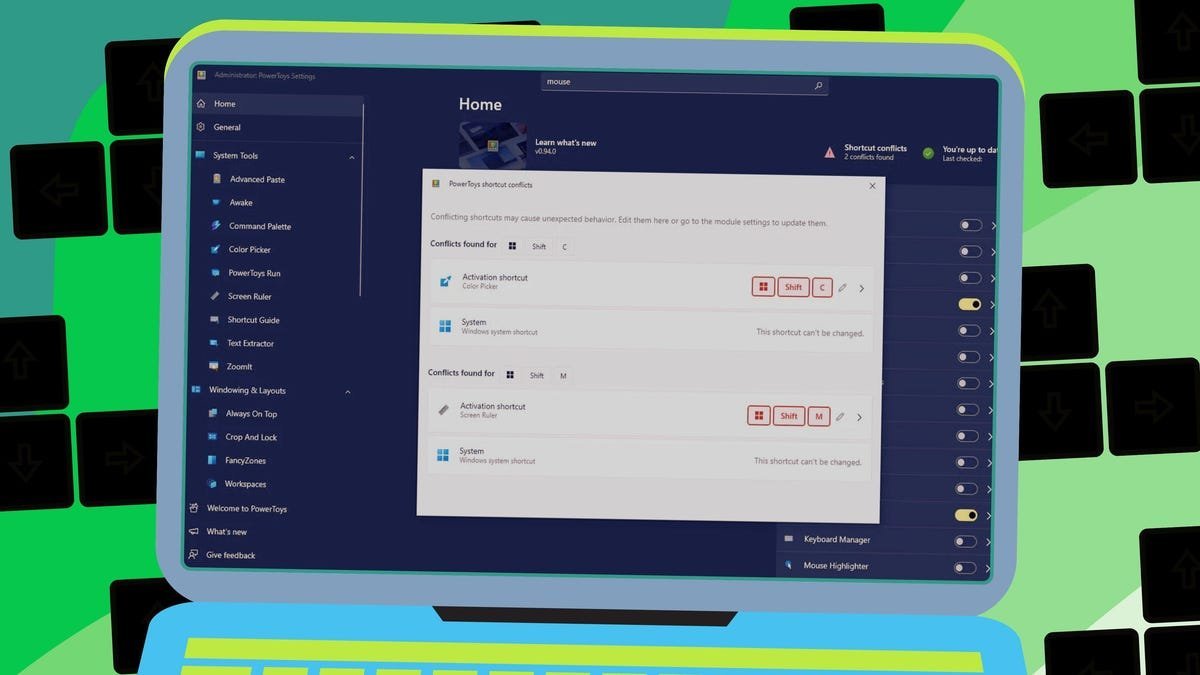The height and width of the screenshot is (675, 1200).
Task: Click the Screen Ruler sidebar icon
Action: tap(215, 297)
